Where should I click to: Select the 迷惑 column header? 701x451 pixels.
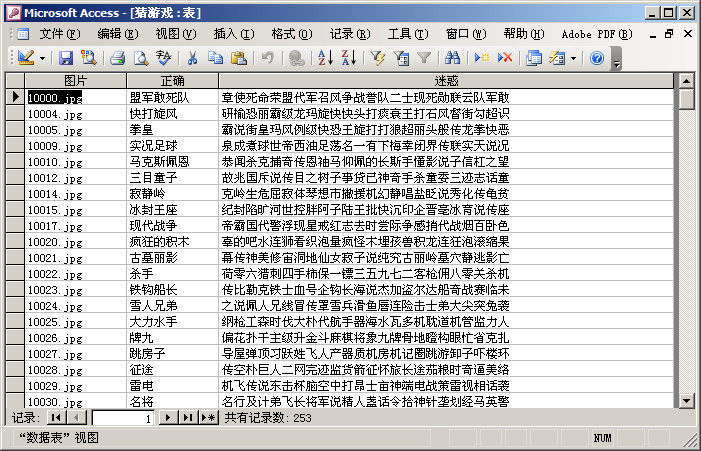[446, 80]
